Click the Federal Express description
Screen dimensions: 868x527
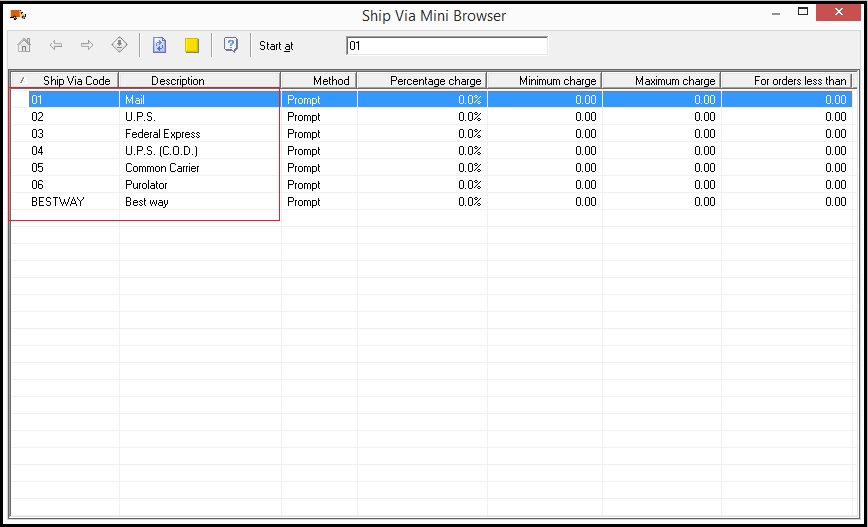(x=200, y=134)
